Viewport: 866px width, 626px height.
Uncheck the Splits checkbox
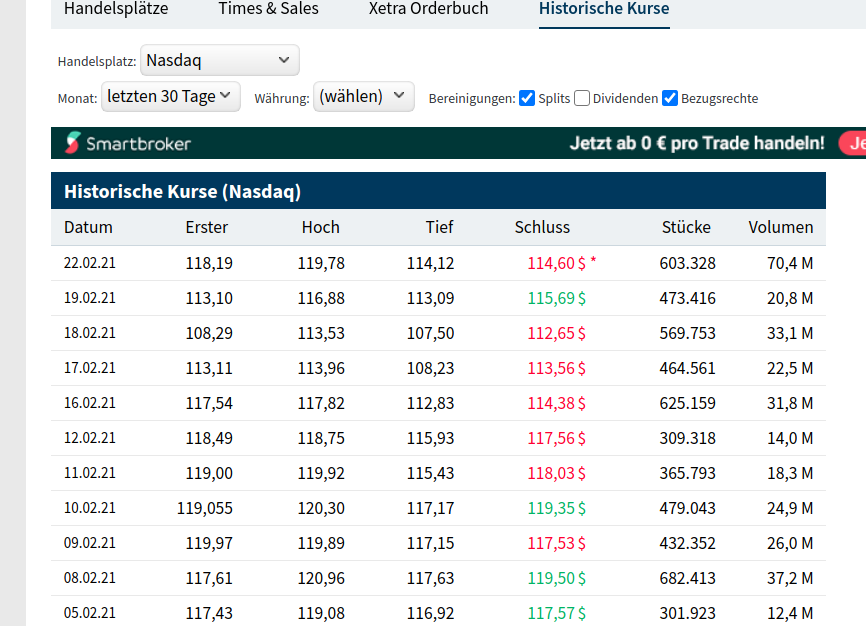click(527, 98)
